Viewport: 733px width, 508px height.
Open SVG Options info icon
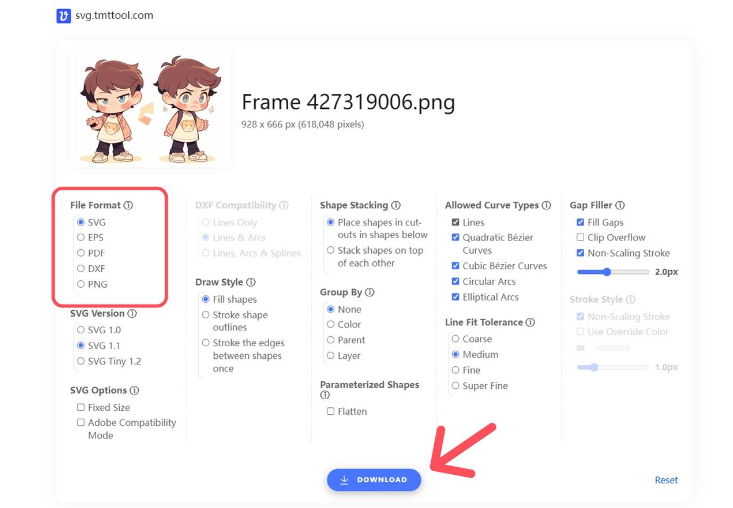134,390
